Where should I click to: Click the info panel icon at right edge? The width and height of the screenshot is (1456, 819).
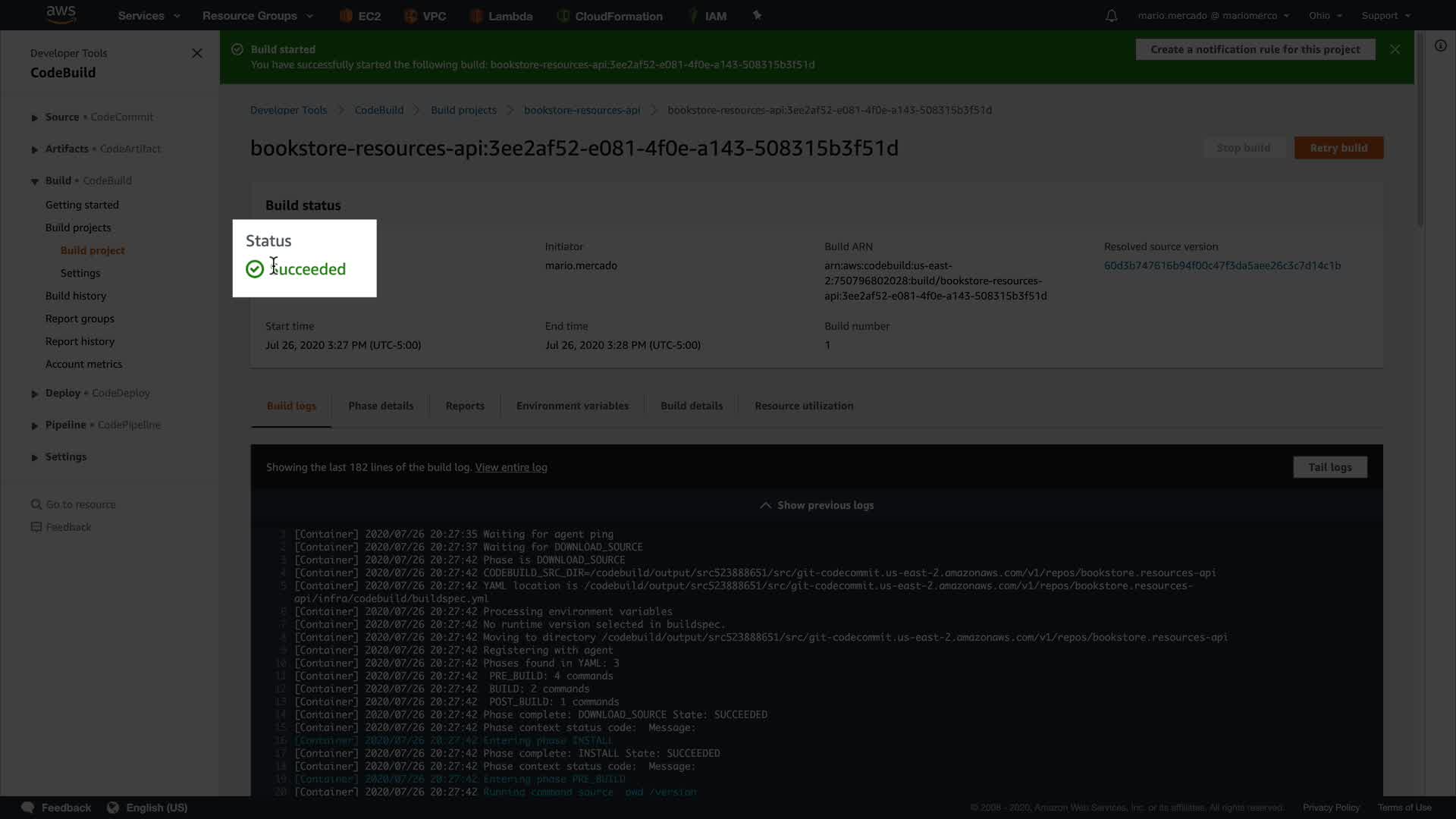[1440, 45]
